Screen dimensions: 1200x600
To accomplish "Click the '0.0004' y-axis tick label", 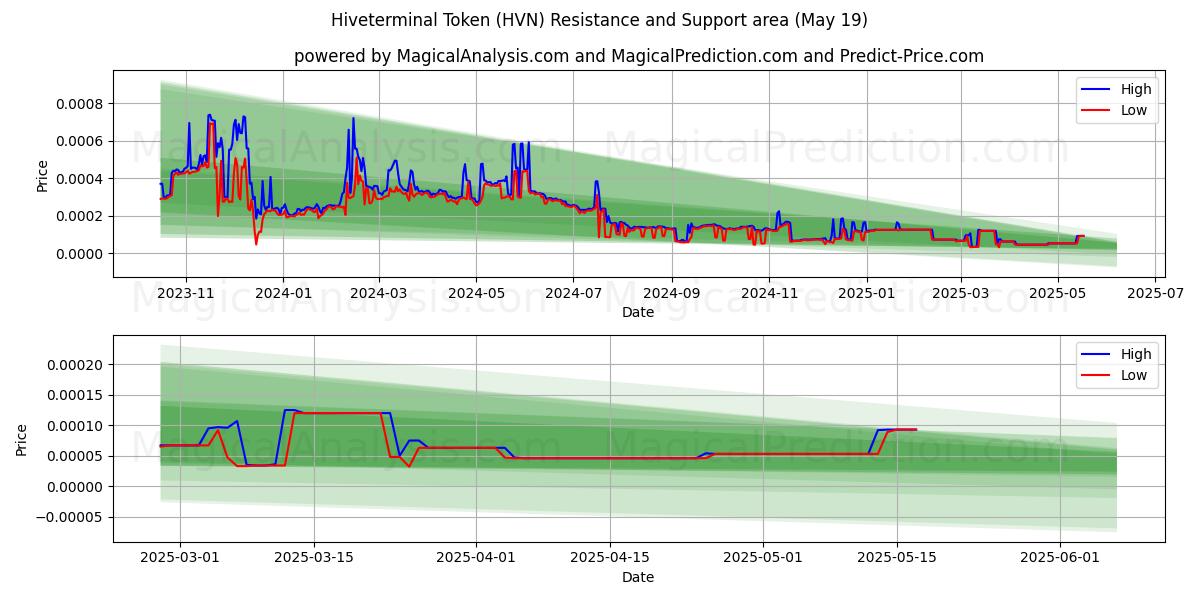I will click(81, 179).
